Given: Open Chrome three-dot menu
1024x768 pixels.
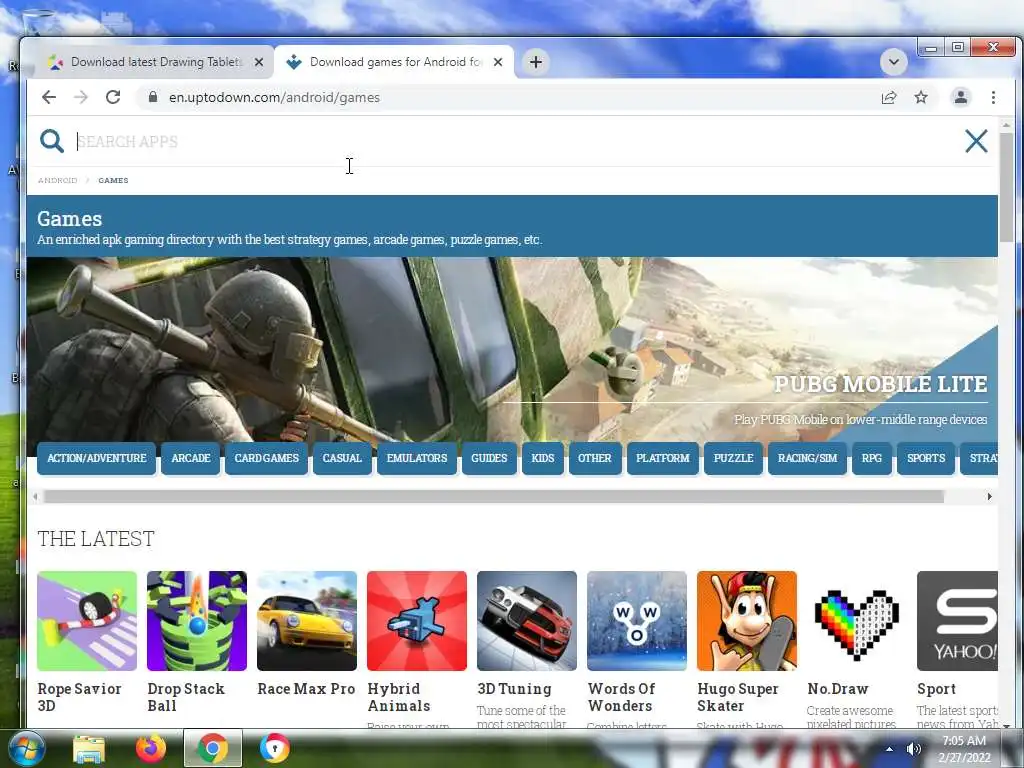Looking at the screenshot, I should point(993,97).
